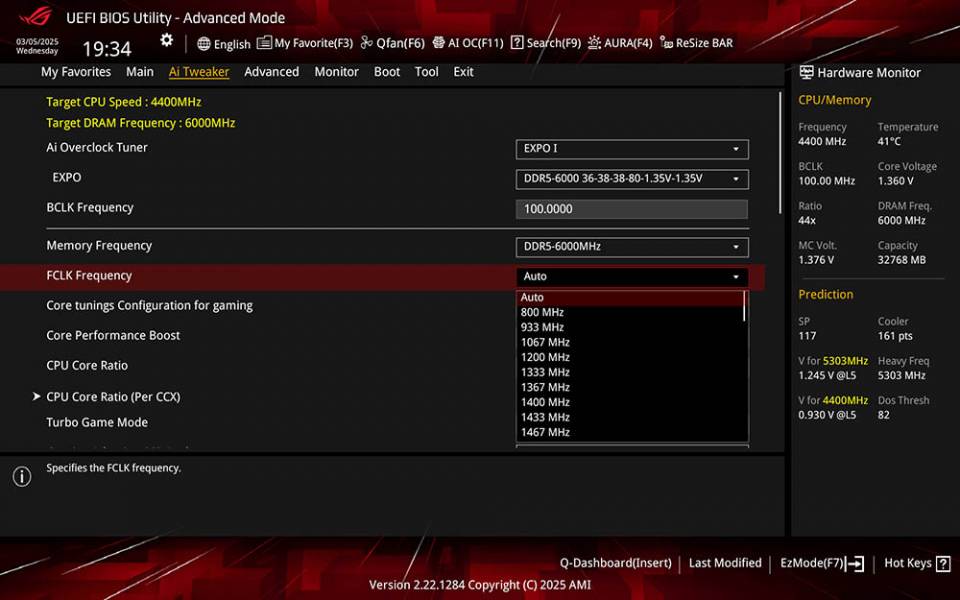This screenshot has height=600, width=960.
Task: Switch to the Main tab
Action: point(140,72)
